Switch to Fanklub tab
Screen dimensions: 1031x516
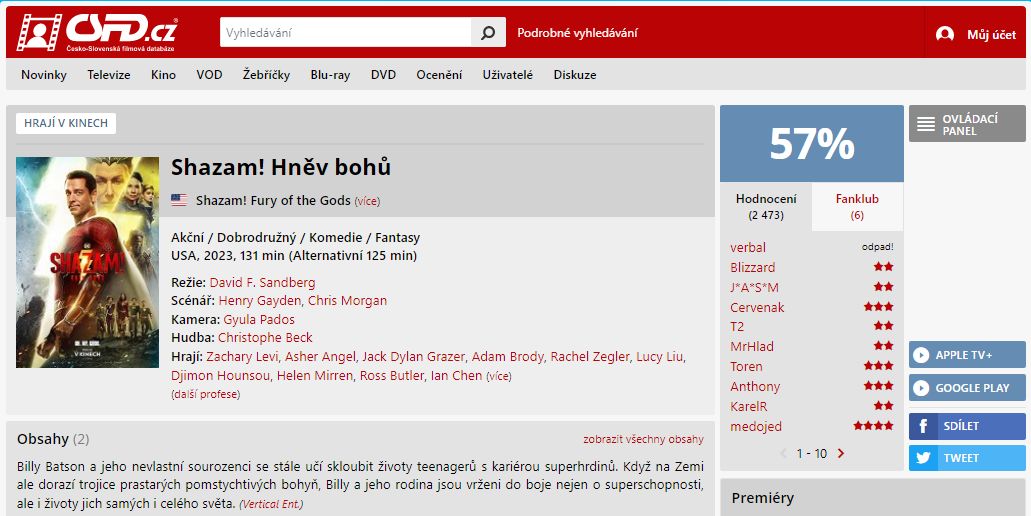click(x=857, y=206)
